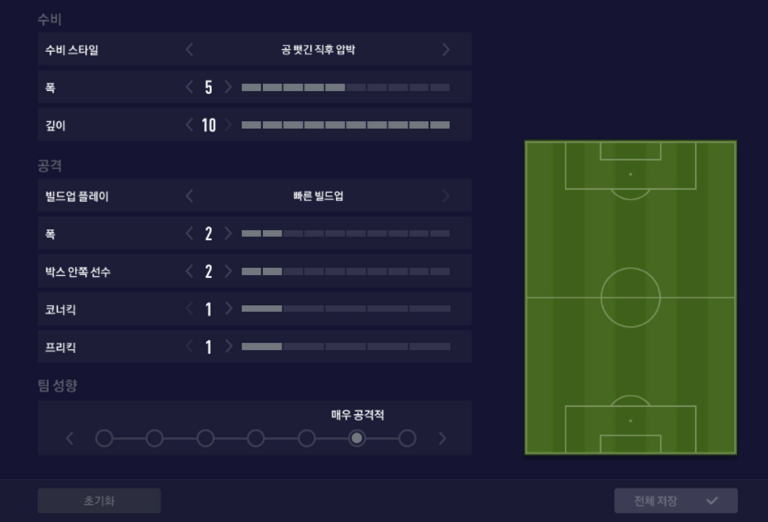Switch 수비 스타일 to next option
Viewport: 768px width, 522px height.
coord(446,49)
